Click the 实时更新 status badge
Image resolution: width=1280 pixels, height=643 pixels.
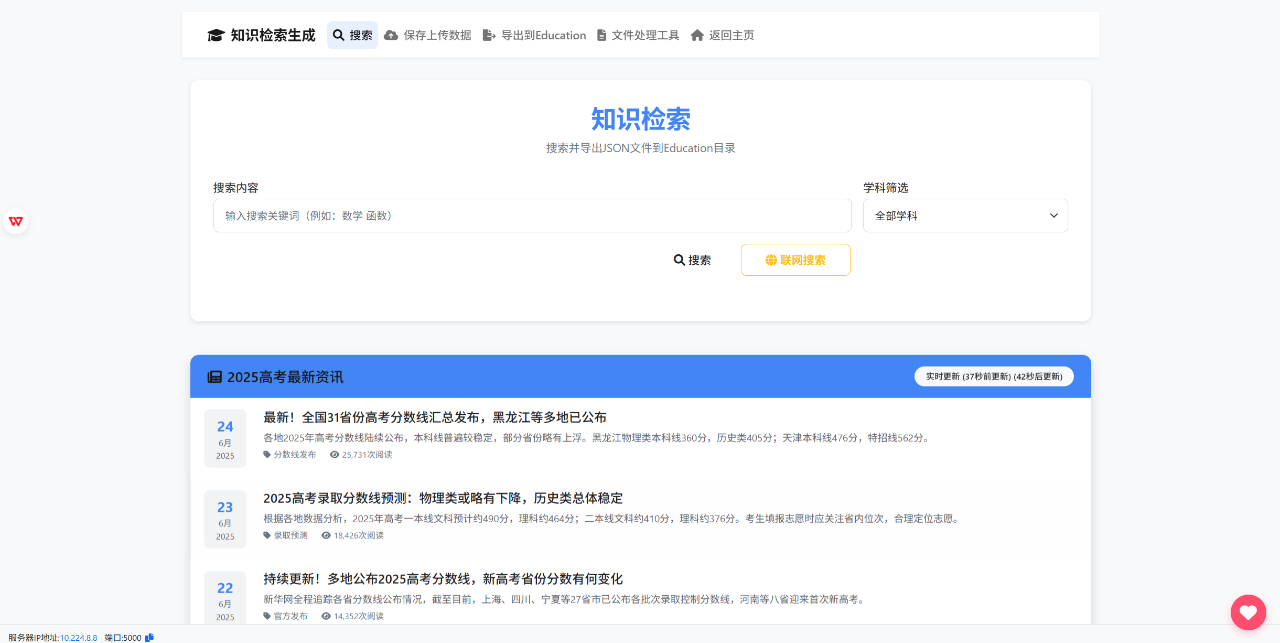[993, 377]
